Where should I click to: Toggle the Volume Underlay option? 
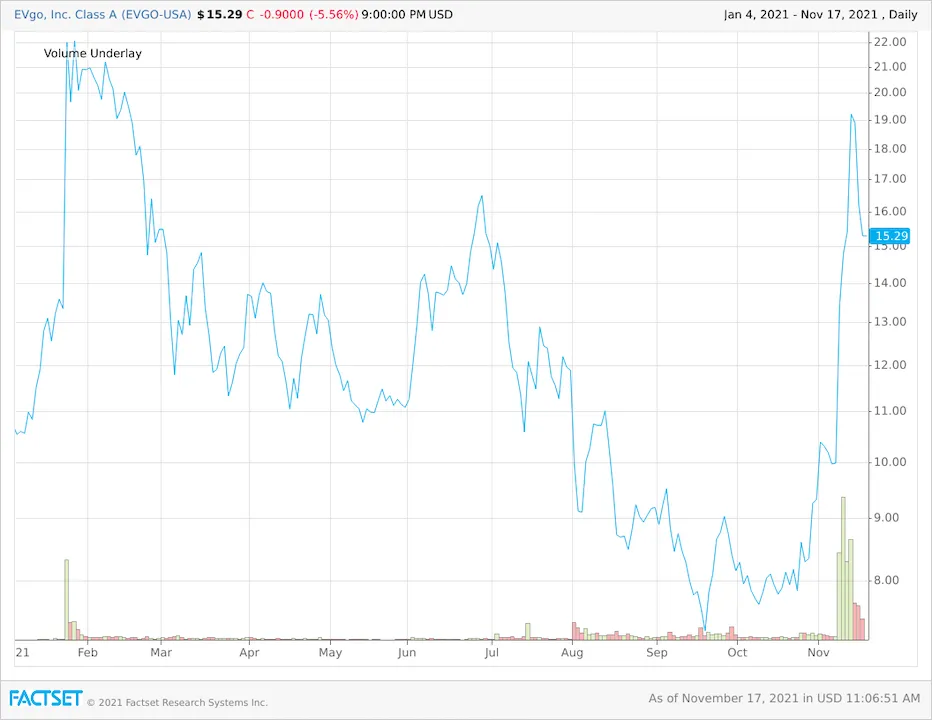pyautogui.click(x=93, y=54)
